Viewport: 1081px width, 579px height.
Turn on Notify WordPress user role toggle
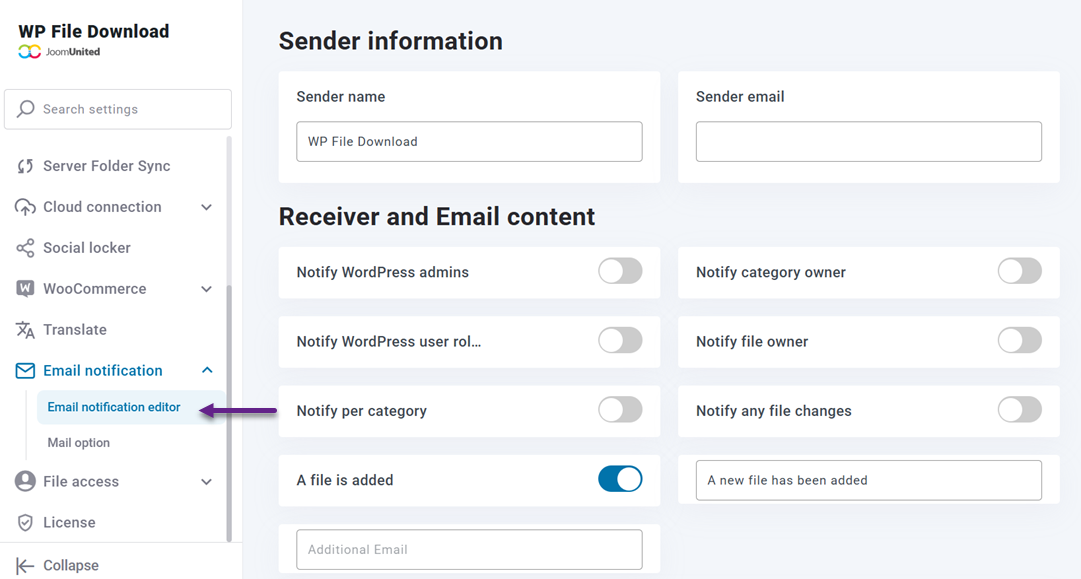click(x=620, y=341)
